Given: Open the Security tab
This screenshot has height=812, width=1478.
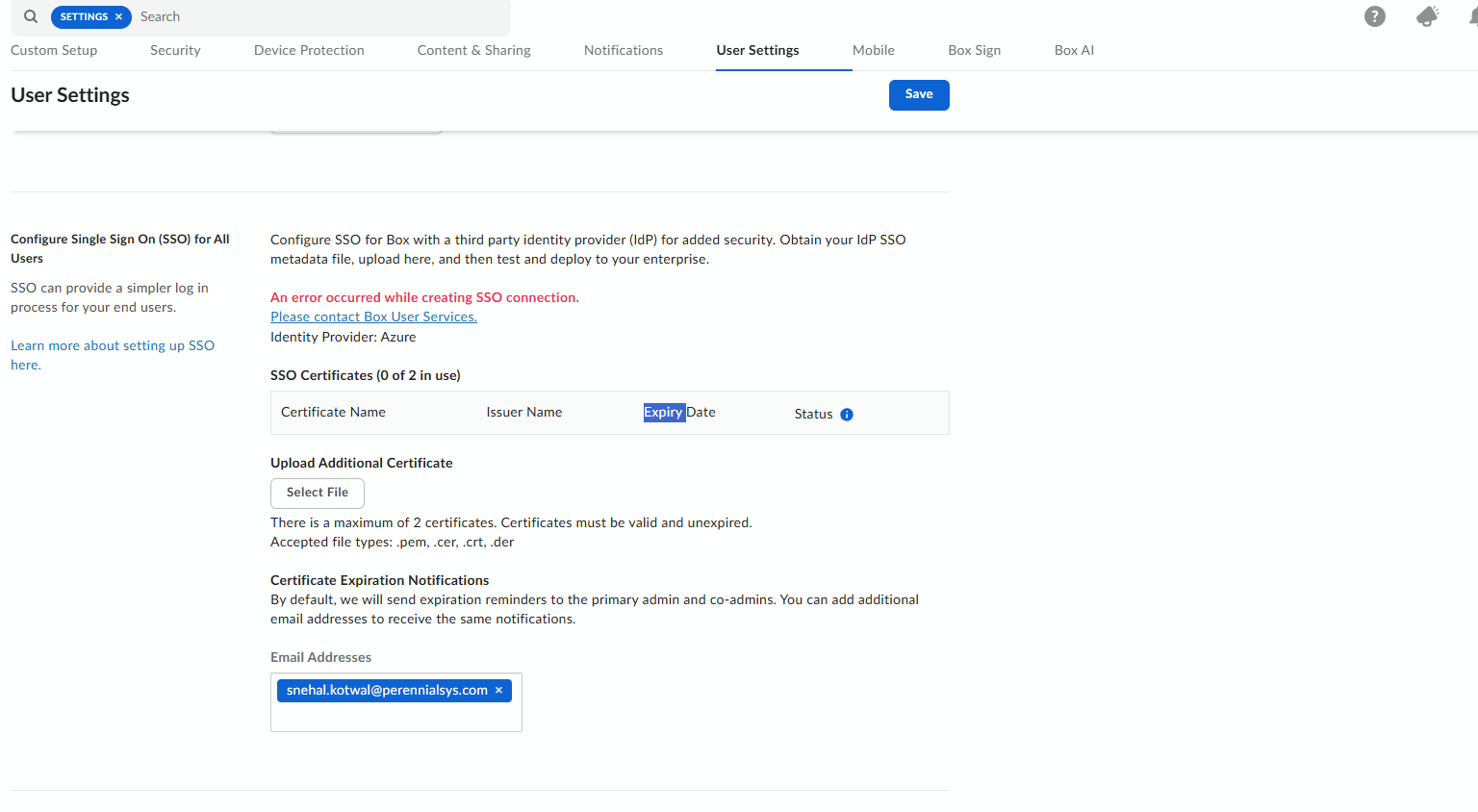Looking at the screenshot, I should click(x=175, y=50).
